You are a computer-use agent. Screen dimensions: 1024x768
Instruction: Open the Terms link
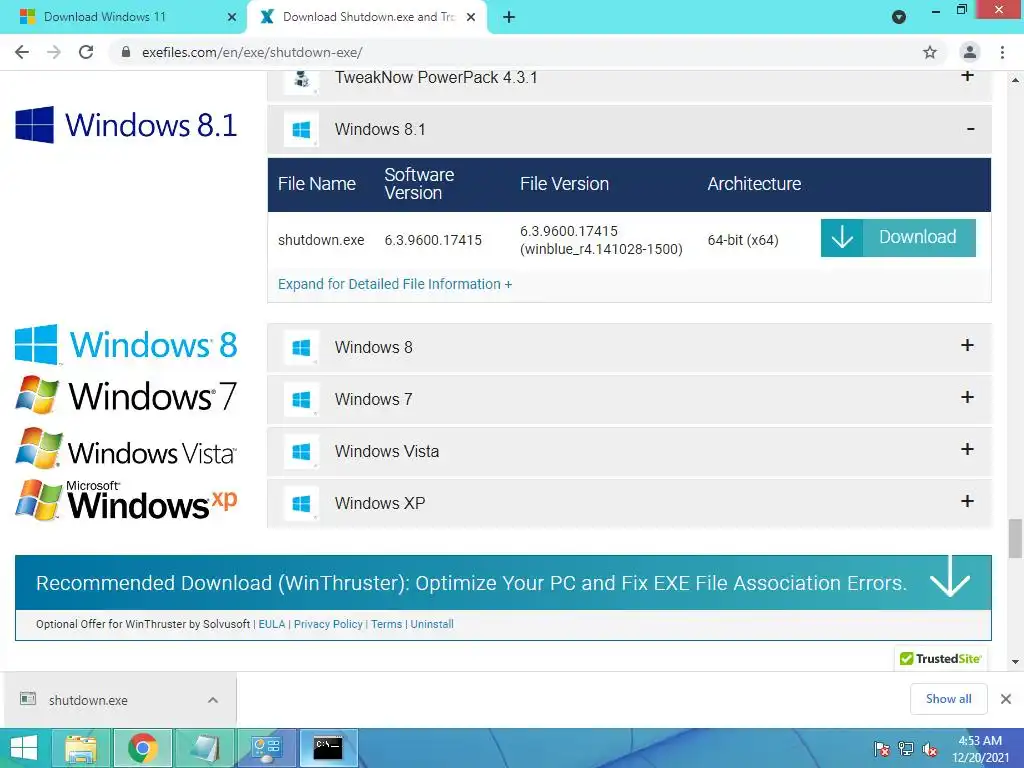[x=387, y=624]
